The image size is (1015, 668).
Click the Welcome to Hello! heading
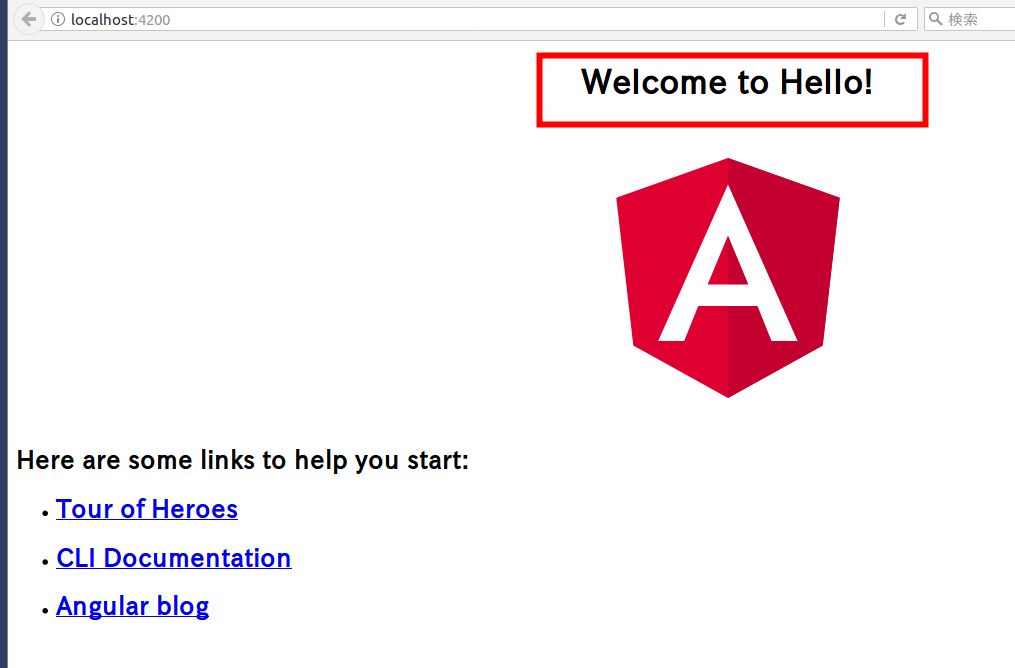pos(727,82)
